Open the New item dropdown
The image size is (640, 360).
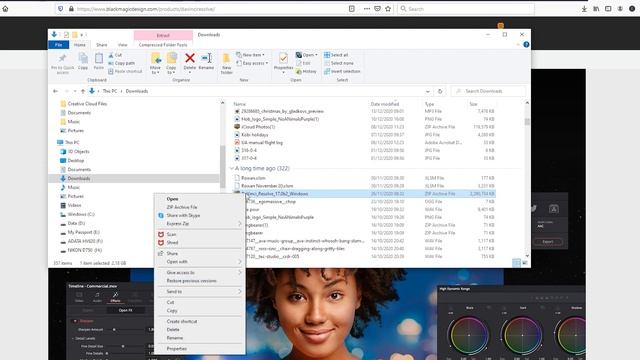coord(251,55)
